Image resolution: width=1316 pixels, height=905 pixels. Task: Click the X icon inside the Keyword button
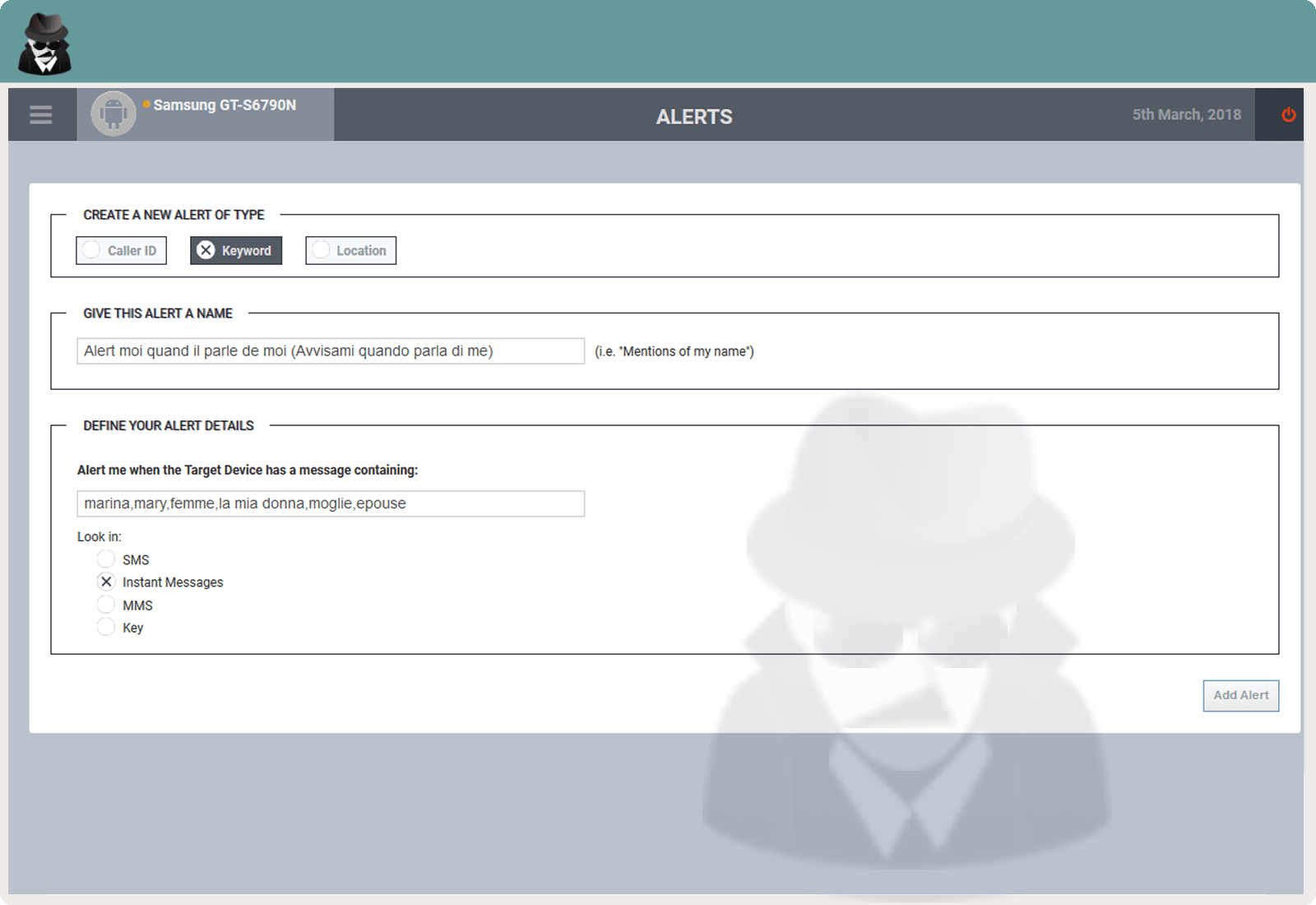[206, 250]
